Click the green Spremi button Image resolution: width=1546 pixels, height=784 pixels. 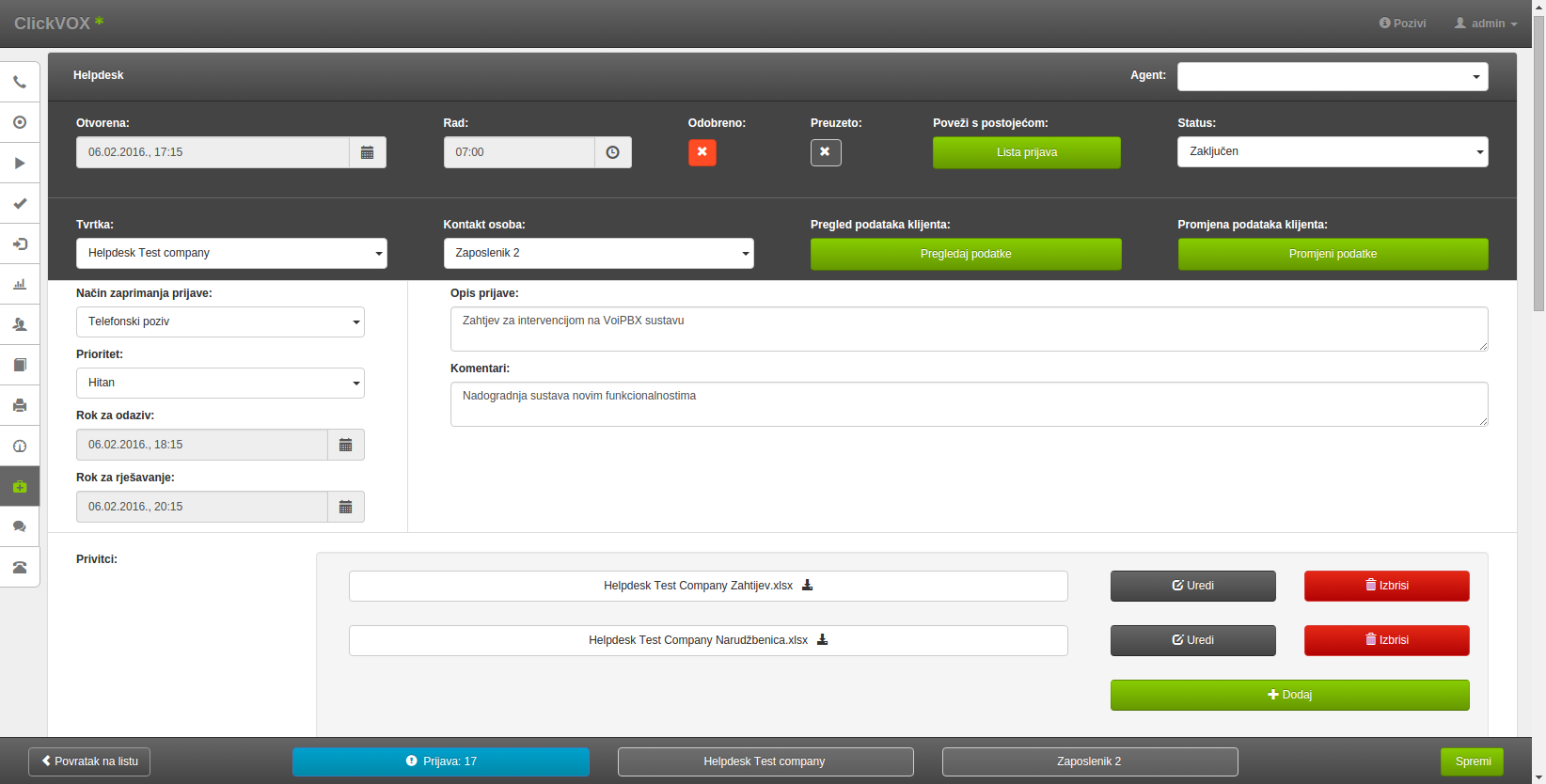(1472, 761)
